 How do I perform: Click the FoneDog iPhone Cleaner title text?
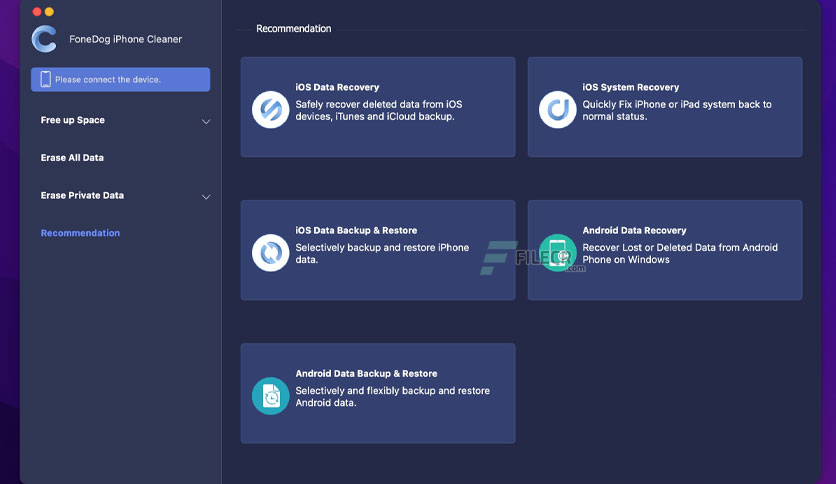[x=125, y=39]
